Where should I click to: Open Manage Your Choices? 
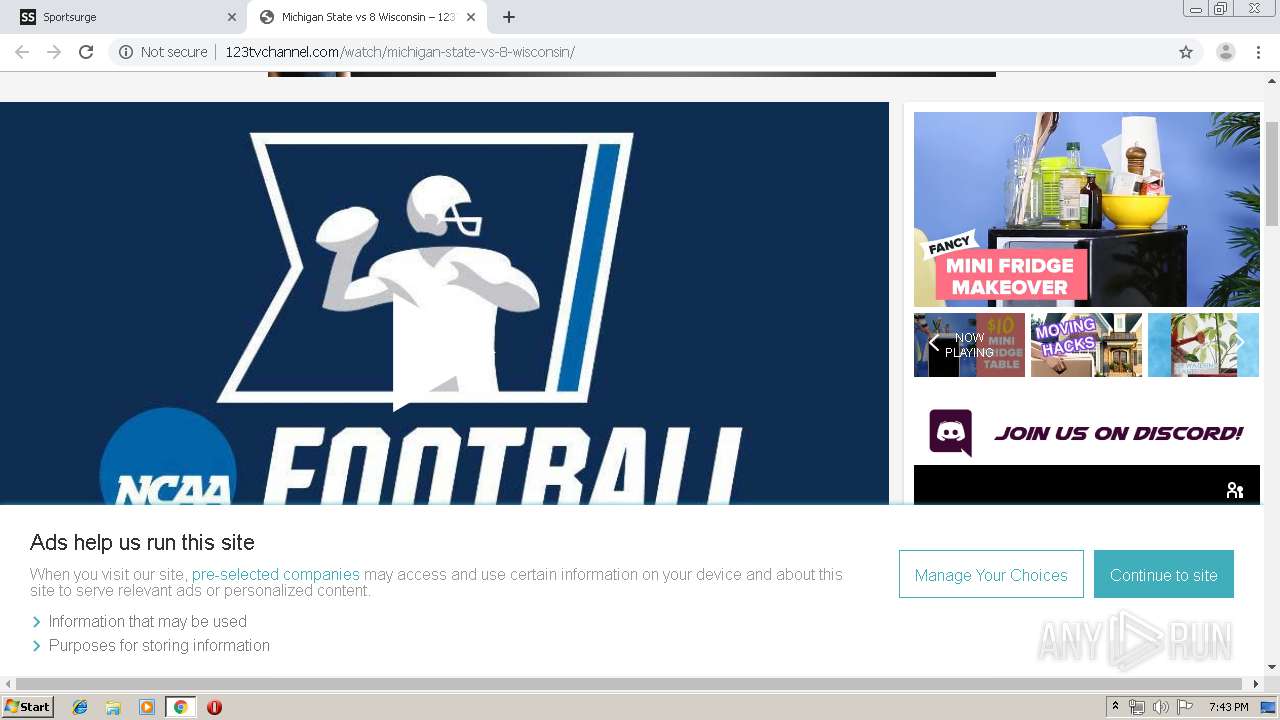pyautogui.click(x=991, y=574)
